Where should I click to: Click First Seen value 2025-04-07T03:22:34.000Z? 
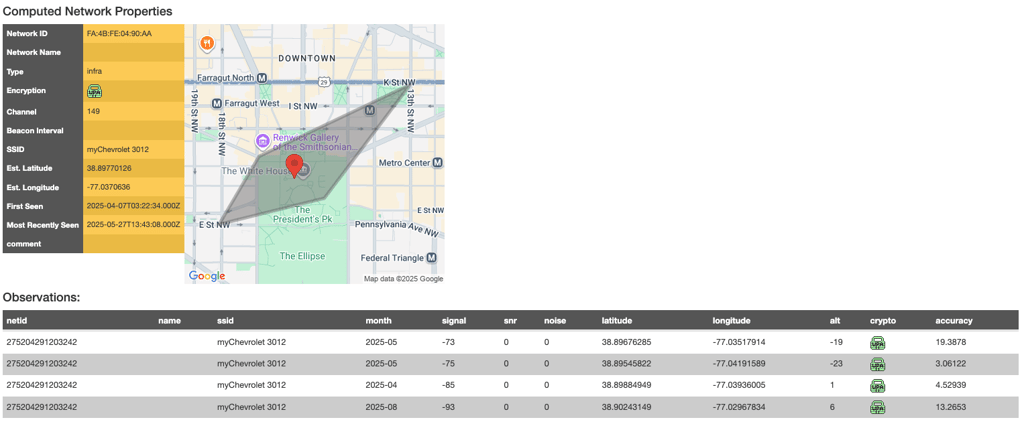[133, 206]
